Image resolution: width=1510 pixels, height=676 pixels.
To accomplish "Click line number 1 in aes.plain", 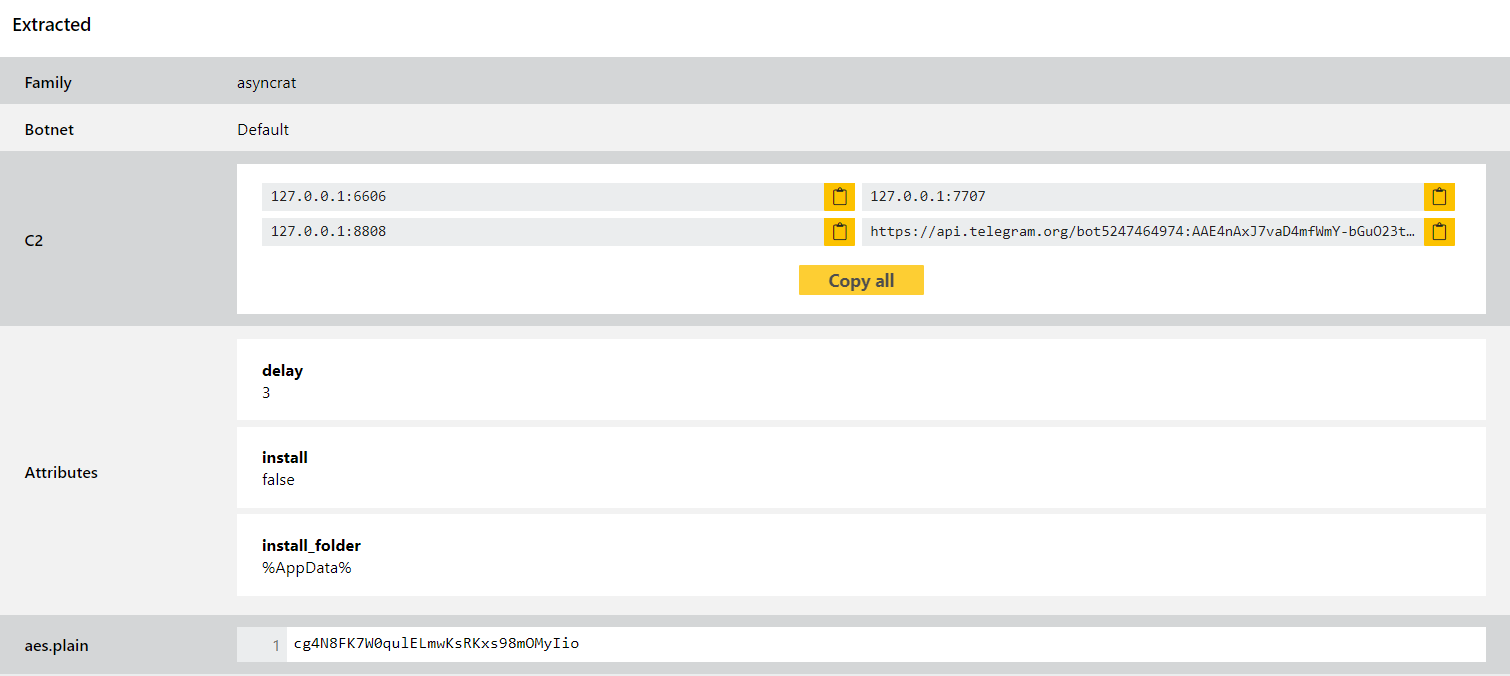I will [276, 646].
